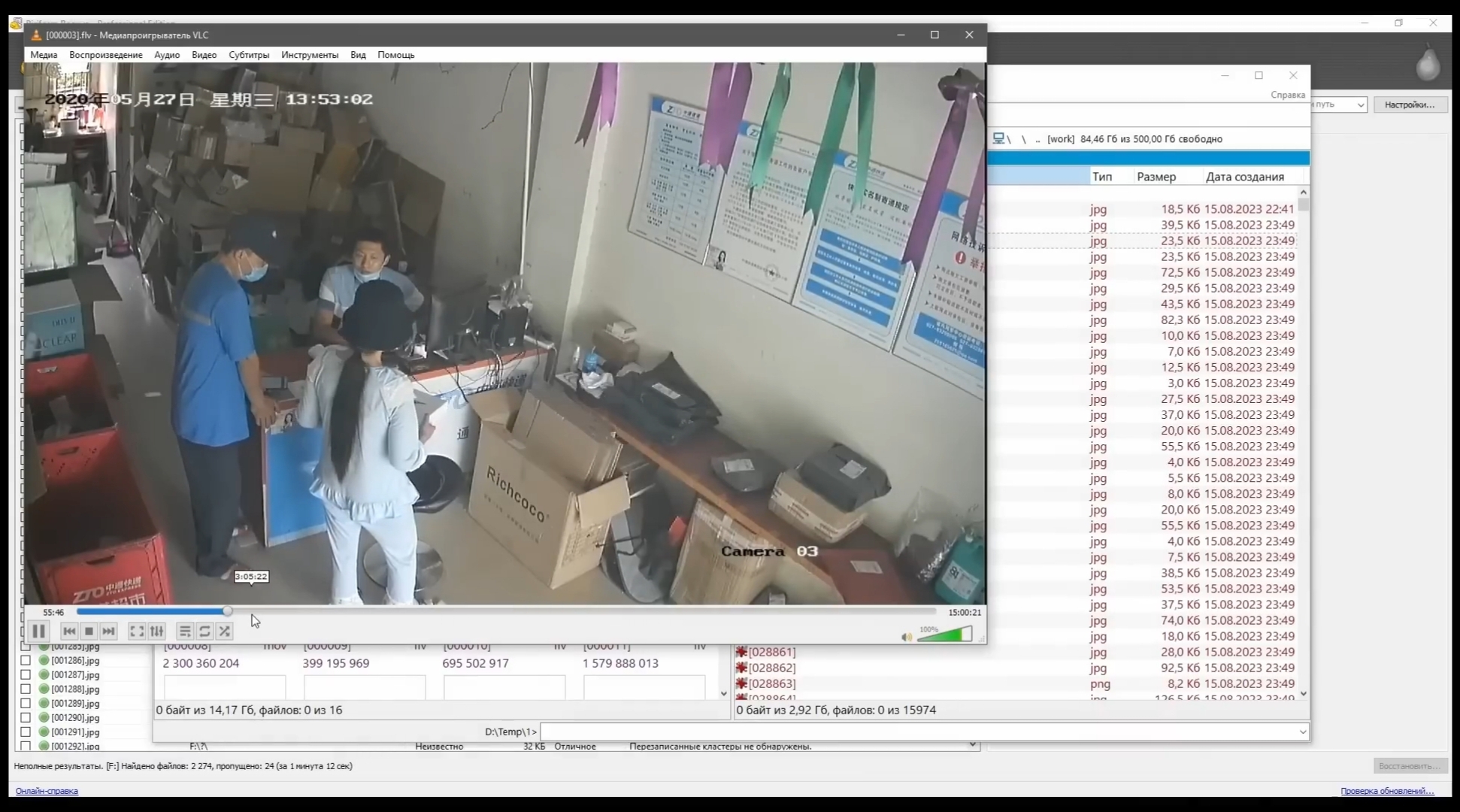1460x812 pixels.
Task: Toggle loop repeat mode
Action: tap(204, 632)
